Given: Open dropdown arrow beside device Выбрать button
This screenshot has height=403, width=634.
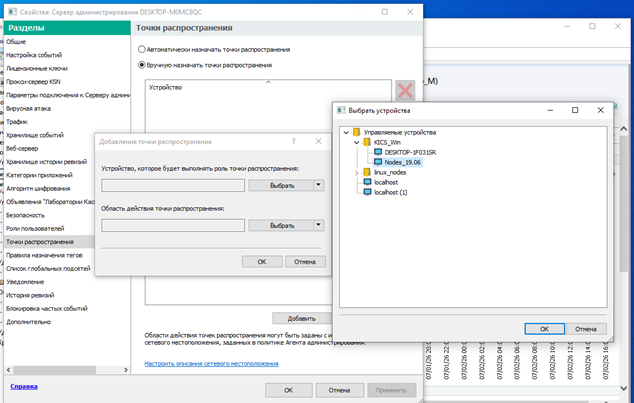Looking at the screenshot, I should [x=319, y=185].
